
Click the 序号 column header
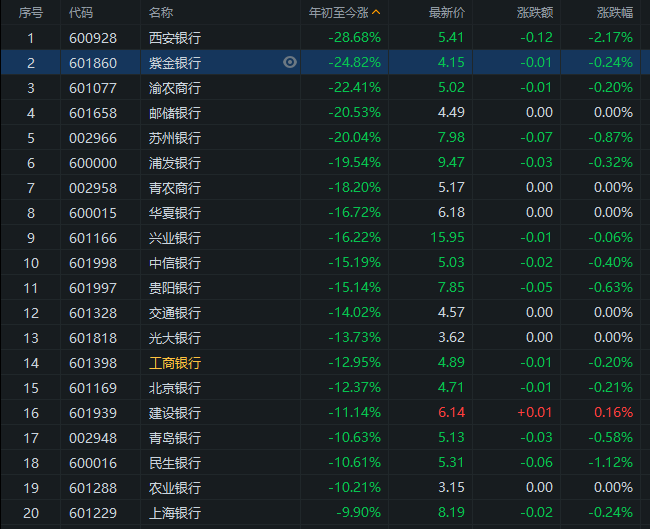(x=31, y=13)
